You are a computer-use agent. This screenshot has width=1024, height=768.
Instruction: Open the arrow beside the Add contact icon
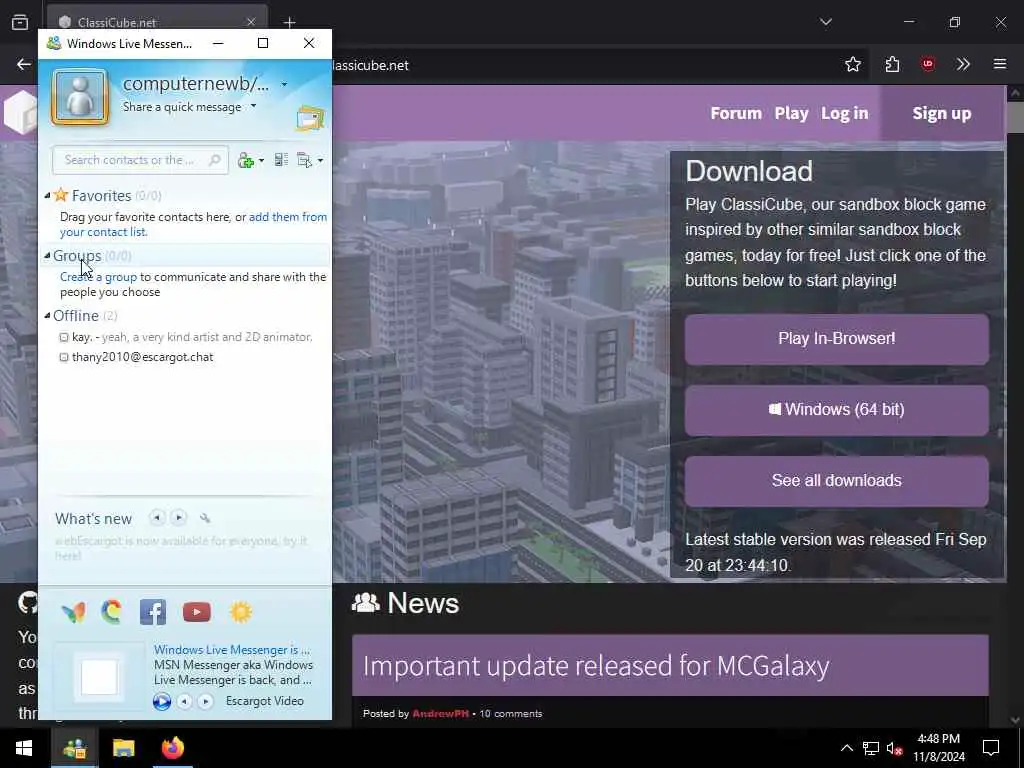click(261, 161)
